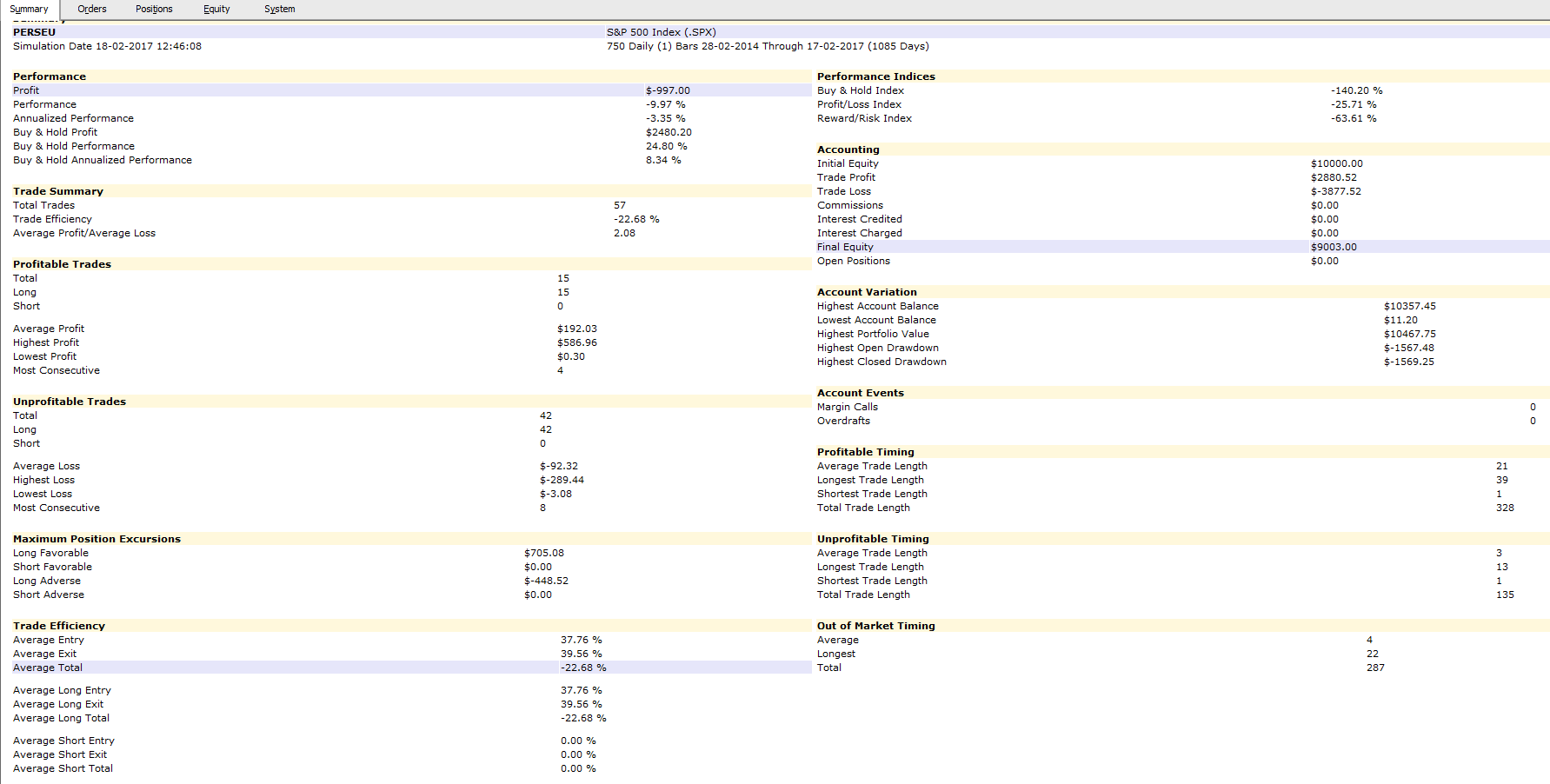The height and width of the screenshot is (784, 1550).
Task: Select the Initial Equity value $10000.00
Action: tap(1336, 163)
